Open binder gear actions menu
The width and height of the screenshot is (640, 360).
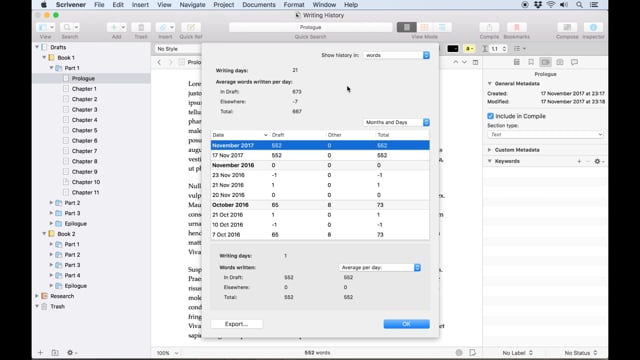(71, 353)
